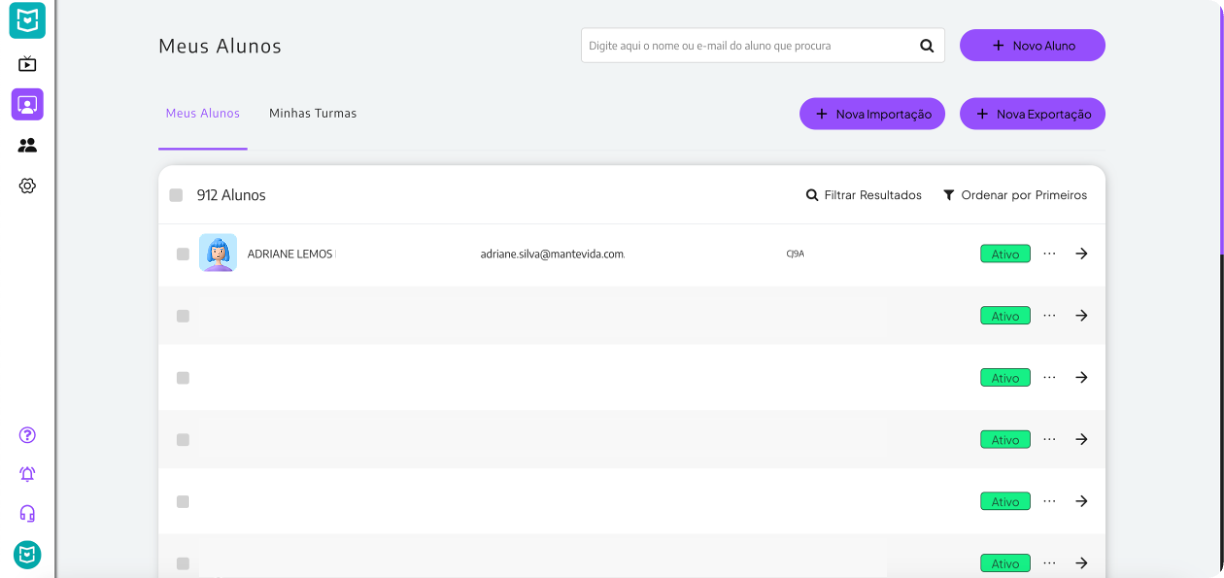Click the Novo Aluno button
The height and width of the screenshot is (578, 1224).
tap(1032, 45)
